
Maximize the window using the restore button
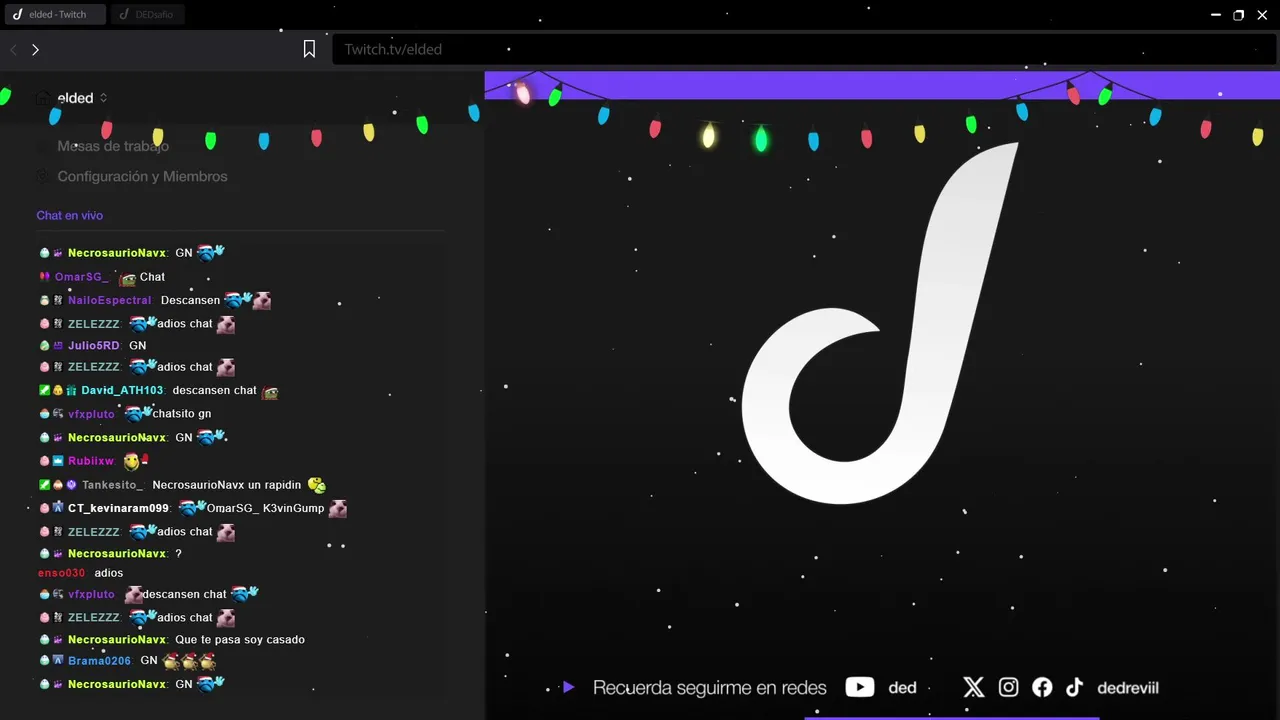[1239, 15]
